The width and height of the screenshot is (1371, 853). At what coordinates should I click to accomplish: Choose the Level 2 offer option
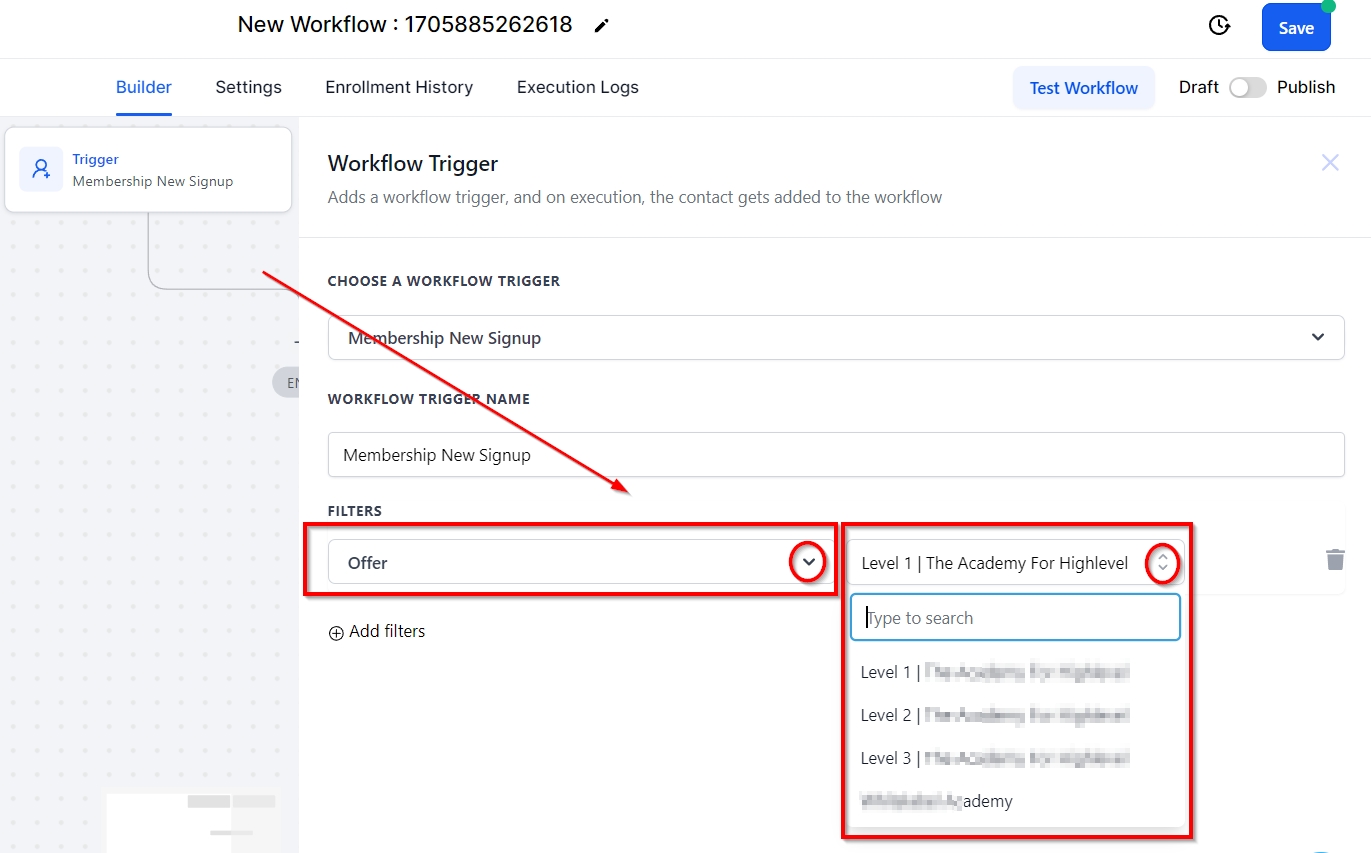(994, 715)
